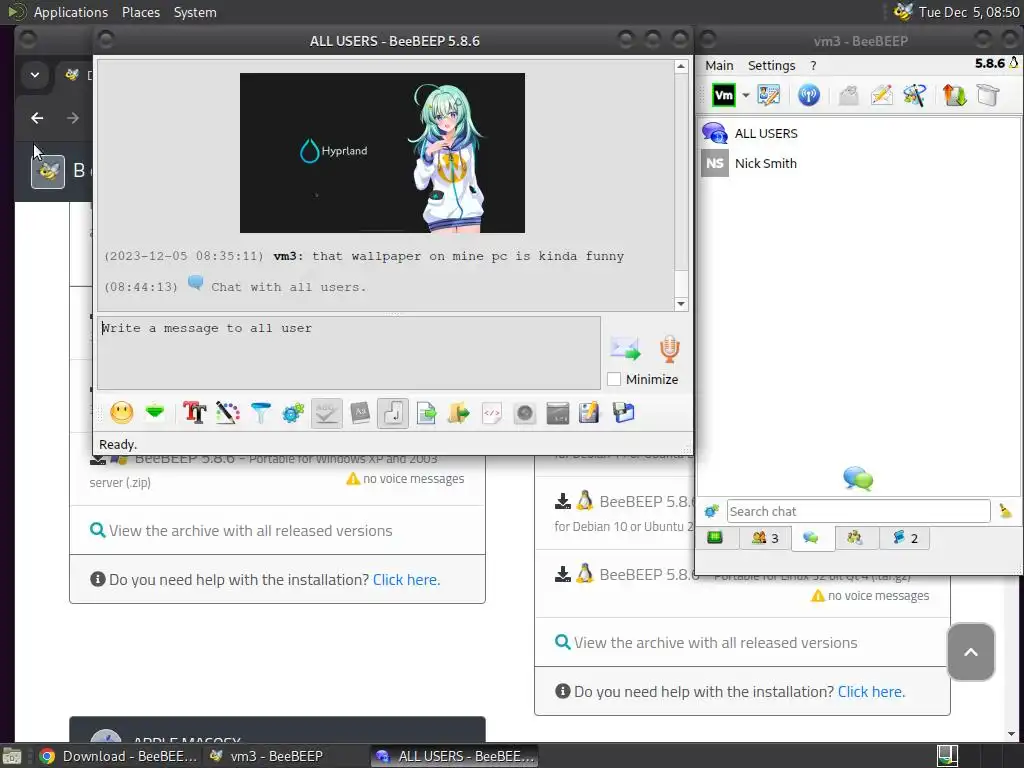
Task: Click the send file document icon
Action: [x=426, y=413]
